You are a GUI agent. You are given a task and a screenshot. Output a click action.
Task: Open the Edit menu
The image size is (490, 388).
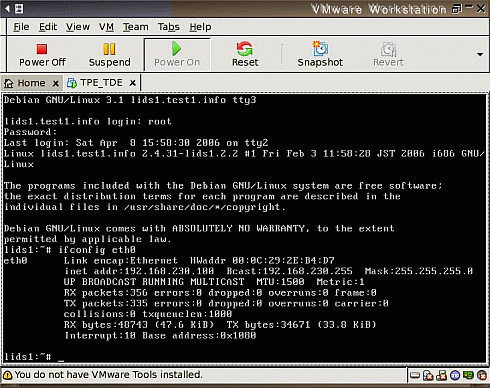pos(48,27)
